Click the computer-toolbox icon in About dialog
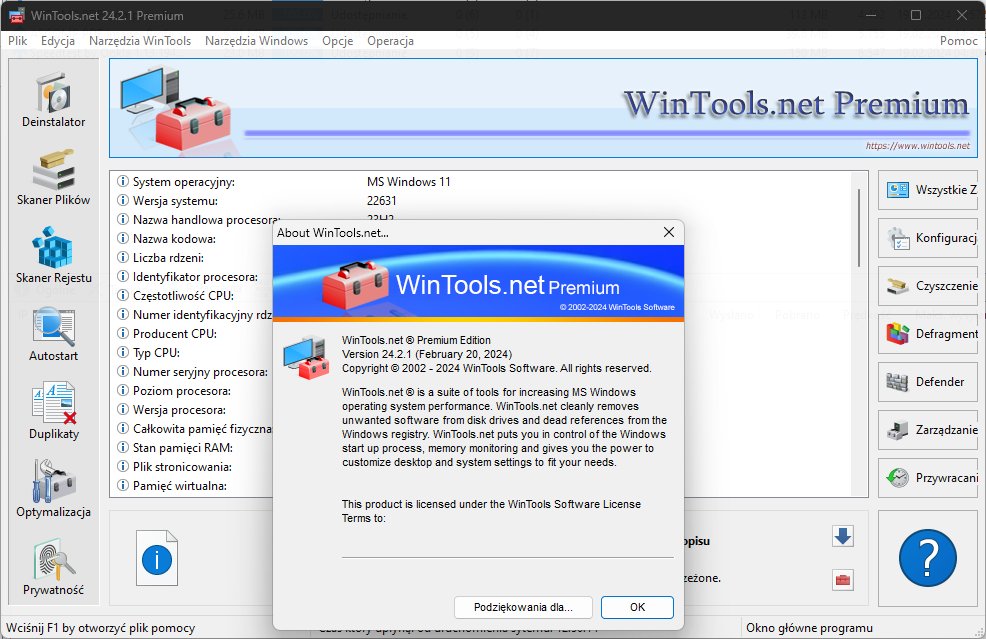The width and height of the screenshot is (986, 639). [306, 358]
